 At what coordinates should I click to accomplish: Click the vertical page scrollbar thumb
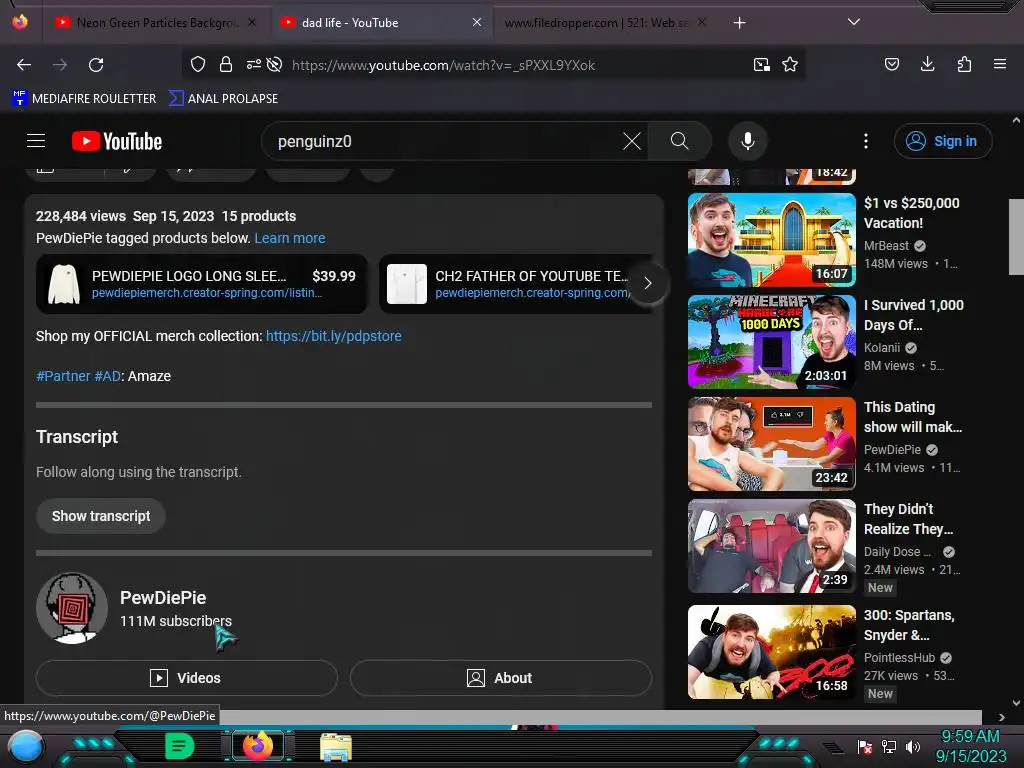[1016, 236]
